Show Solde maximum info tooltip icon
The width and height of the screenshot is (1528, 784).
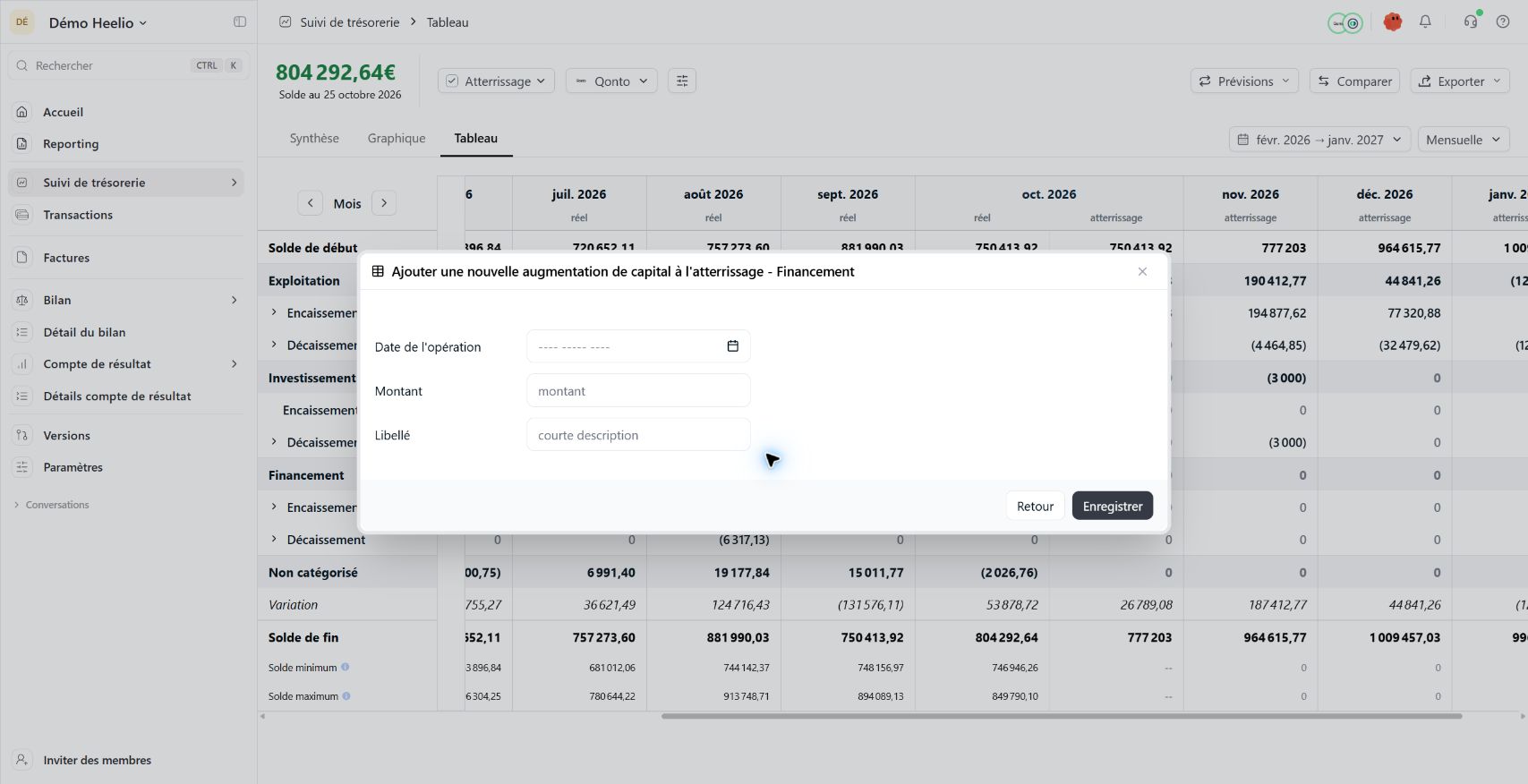pos(346,695)
